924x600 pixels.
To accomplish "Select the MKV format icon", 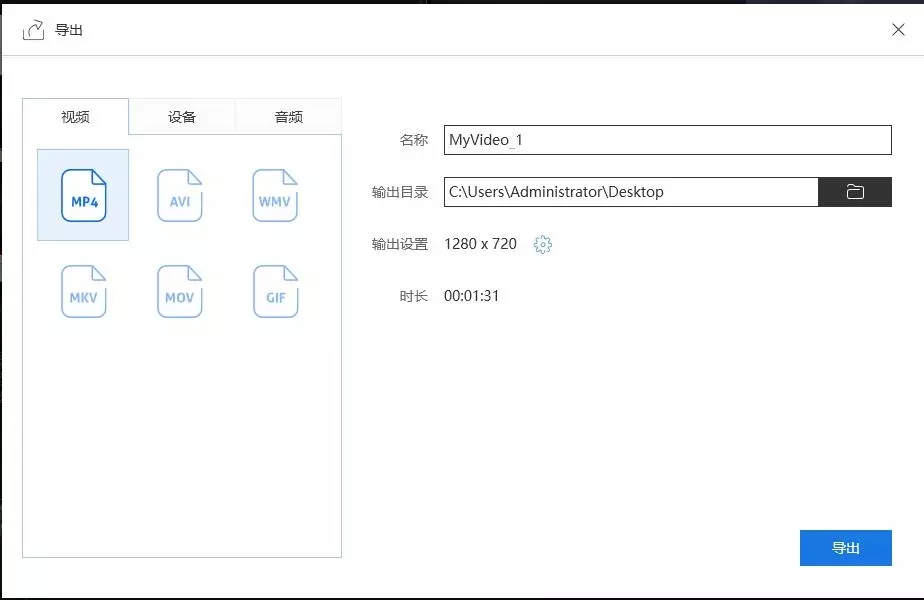I will 84,291.
